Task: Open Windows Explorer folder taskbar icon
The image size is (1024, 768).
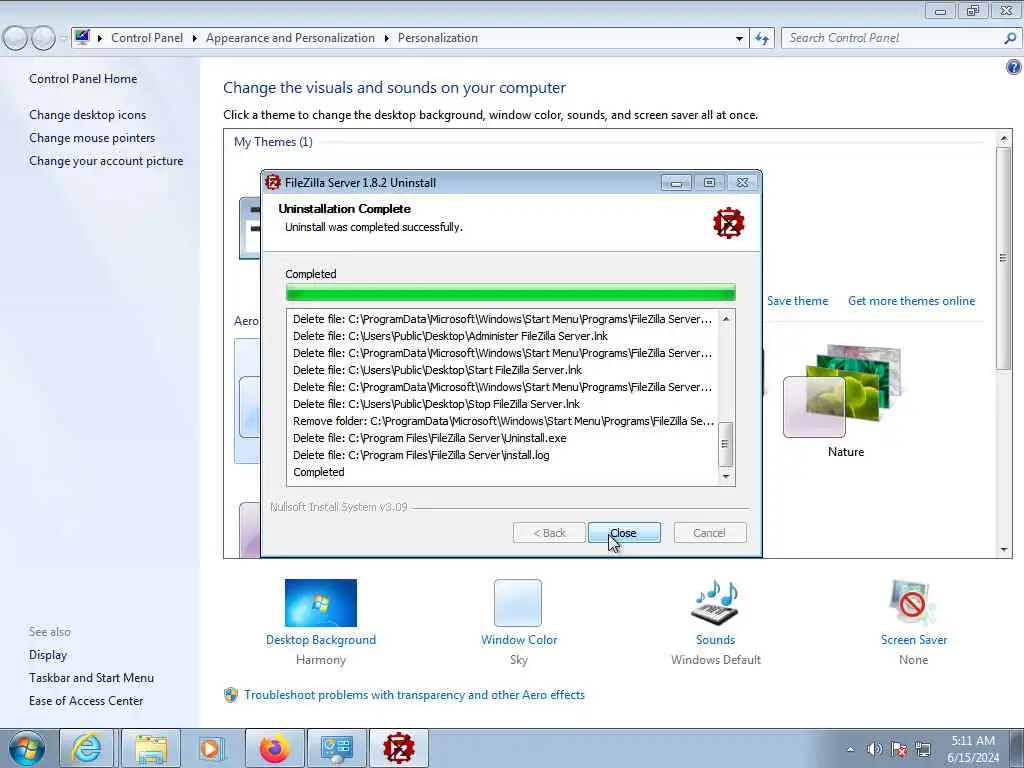Action: pyautogui.click(x=150, y=748)
